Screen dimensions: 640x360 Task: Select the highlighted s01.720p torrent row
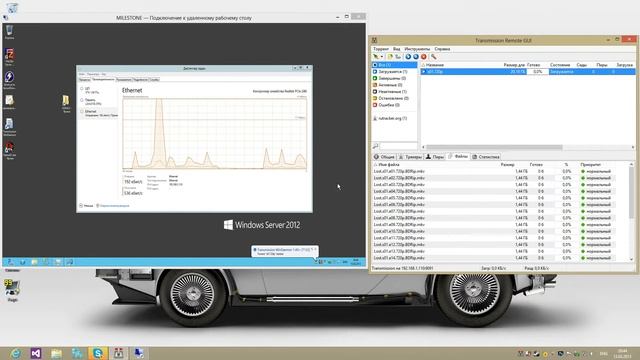click(x=528, y=71)
